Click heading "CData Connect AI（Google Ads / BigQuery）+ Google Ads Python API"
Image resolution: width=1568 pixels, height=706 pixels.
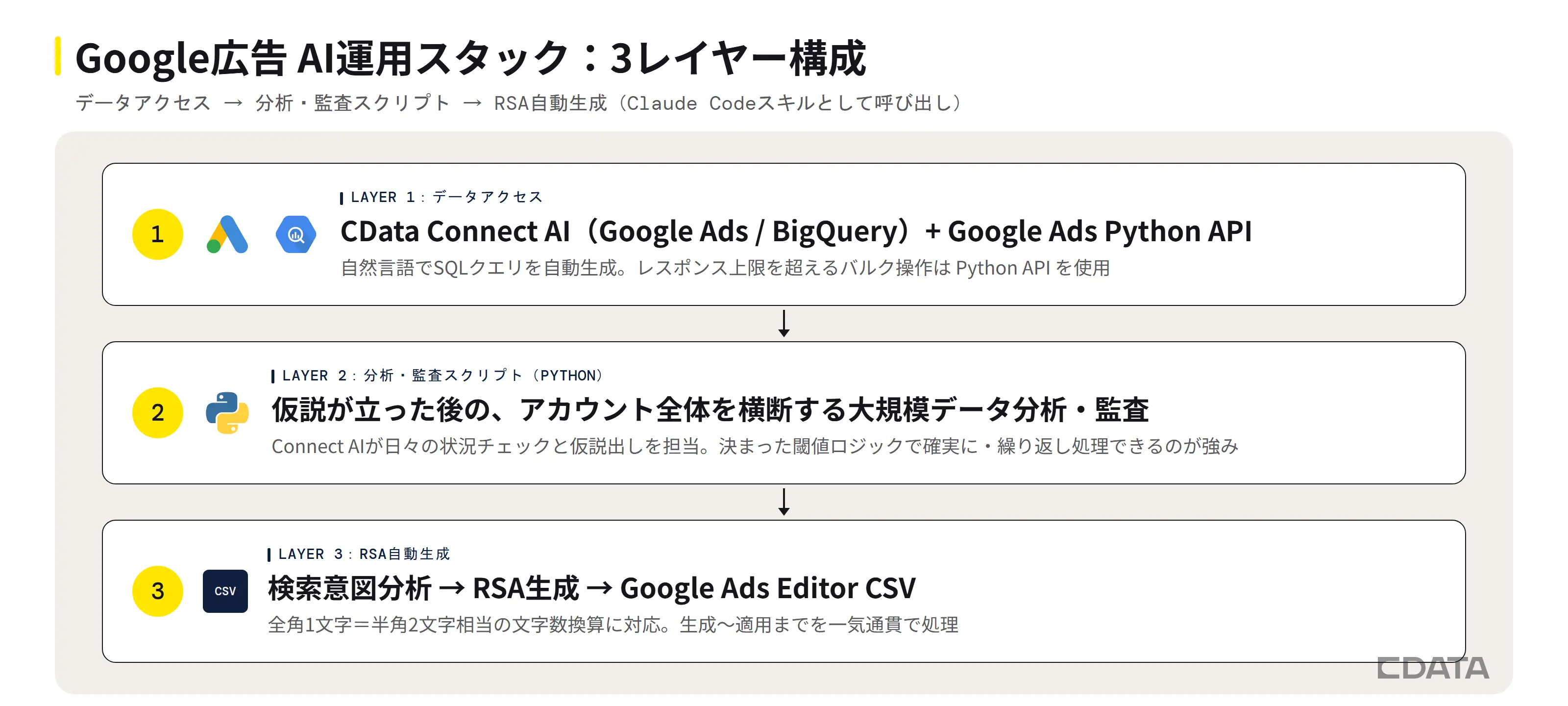(x=796, y=231)
